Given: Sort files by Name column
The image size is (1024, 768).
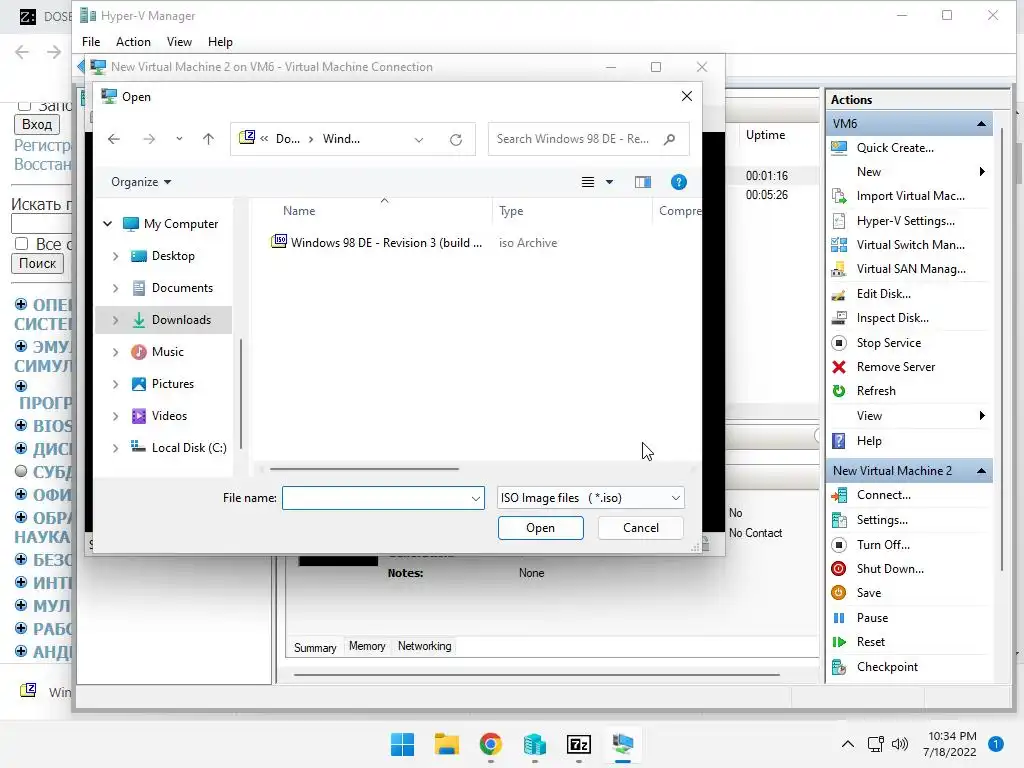Looking at the screenshot, I should (x=299, y=211).
